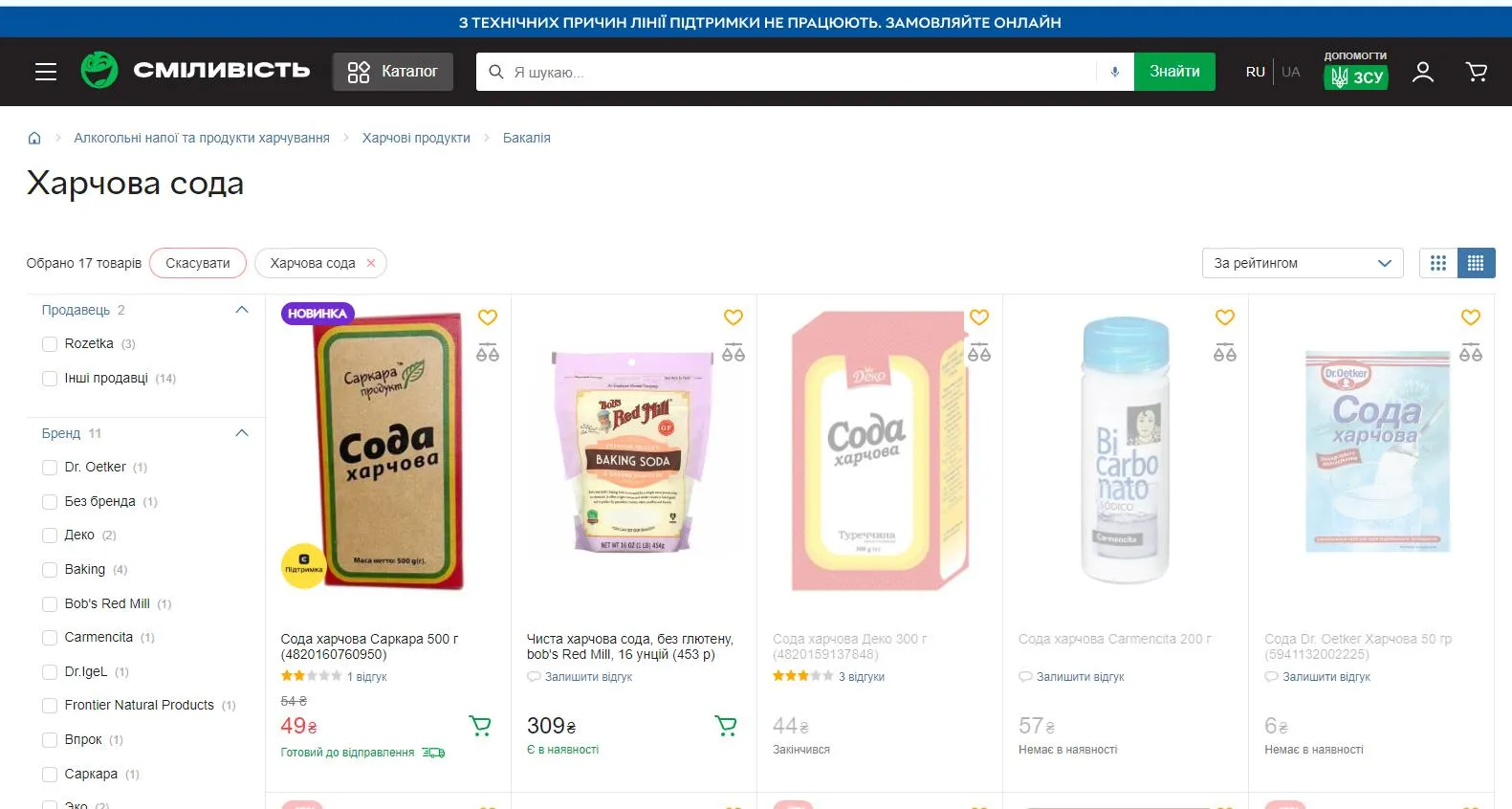Open the hamburger side menu
The height and width of the screenshot is (809, 1512).
[46, 72]
